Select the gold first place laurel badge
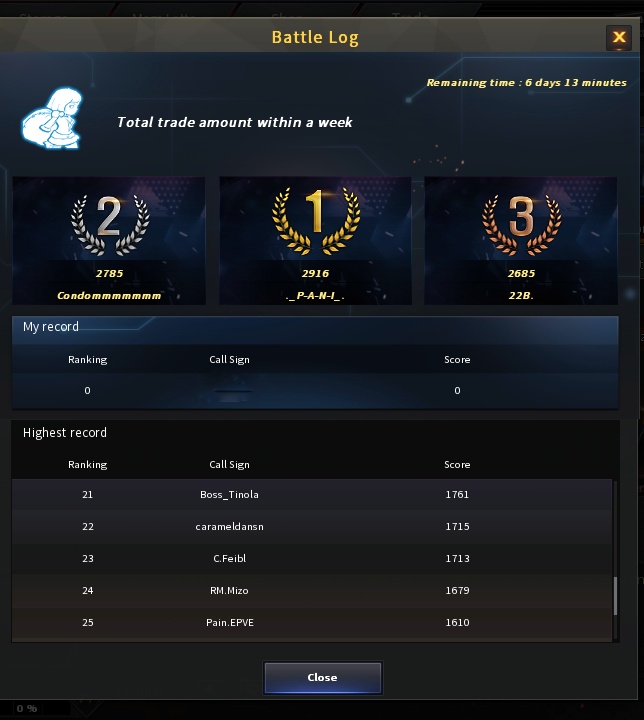The height and width of the screenshot is (720, 644). pos(316,221)
